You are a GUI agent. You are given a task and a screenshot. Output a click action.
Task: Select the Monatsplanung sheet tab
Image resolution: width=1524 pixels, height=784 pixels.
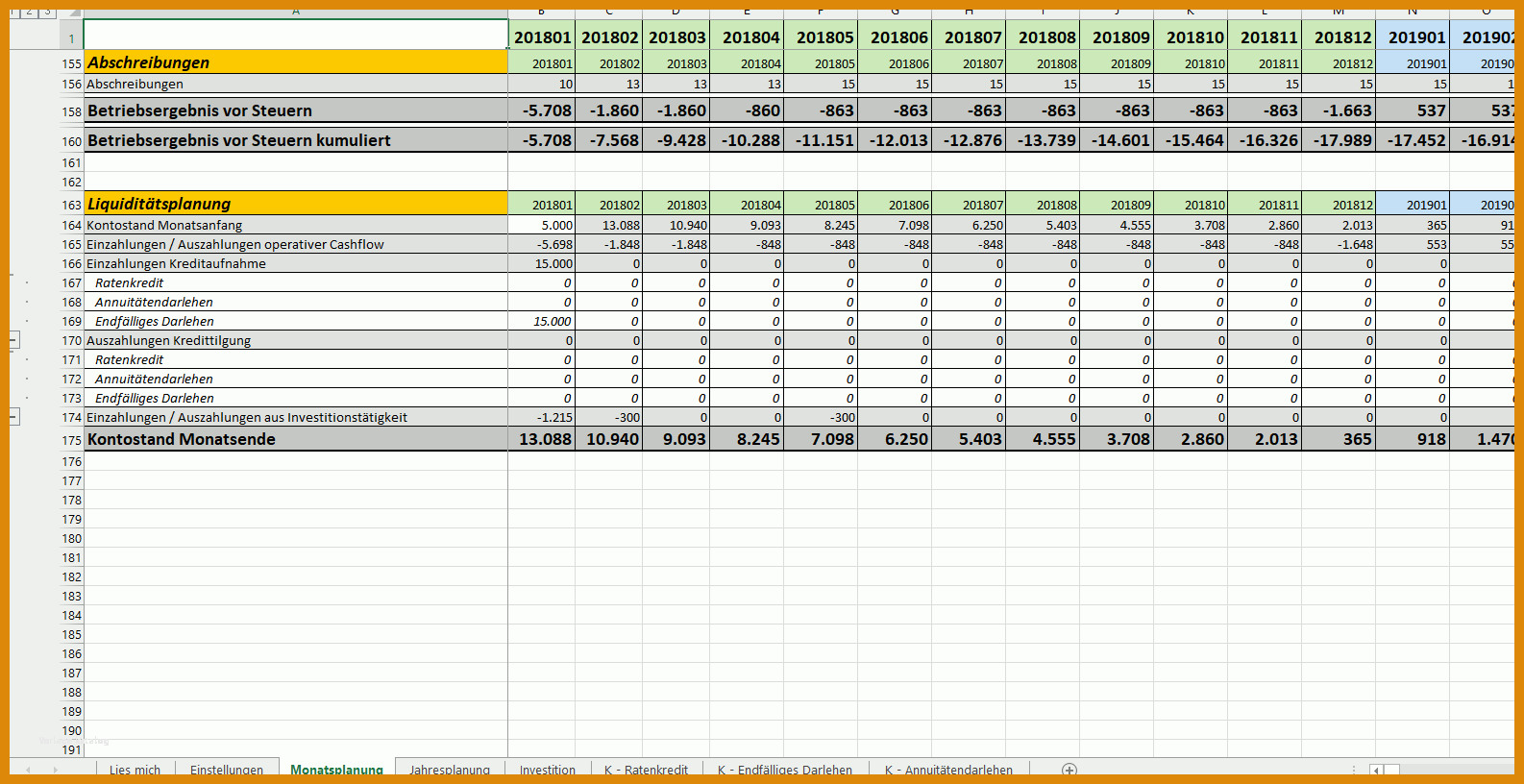click(336, 770)
